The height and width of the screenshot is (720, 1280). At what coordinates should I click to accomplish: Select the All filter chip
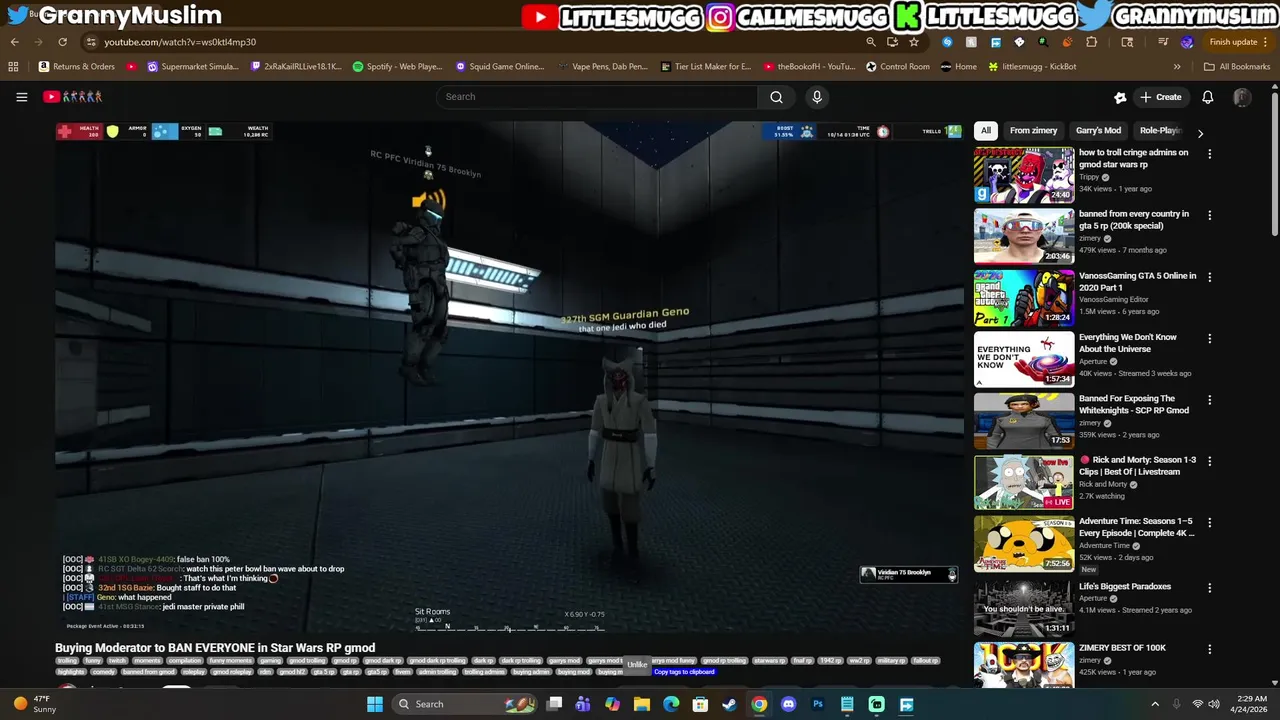986,131
